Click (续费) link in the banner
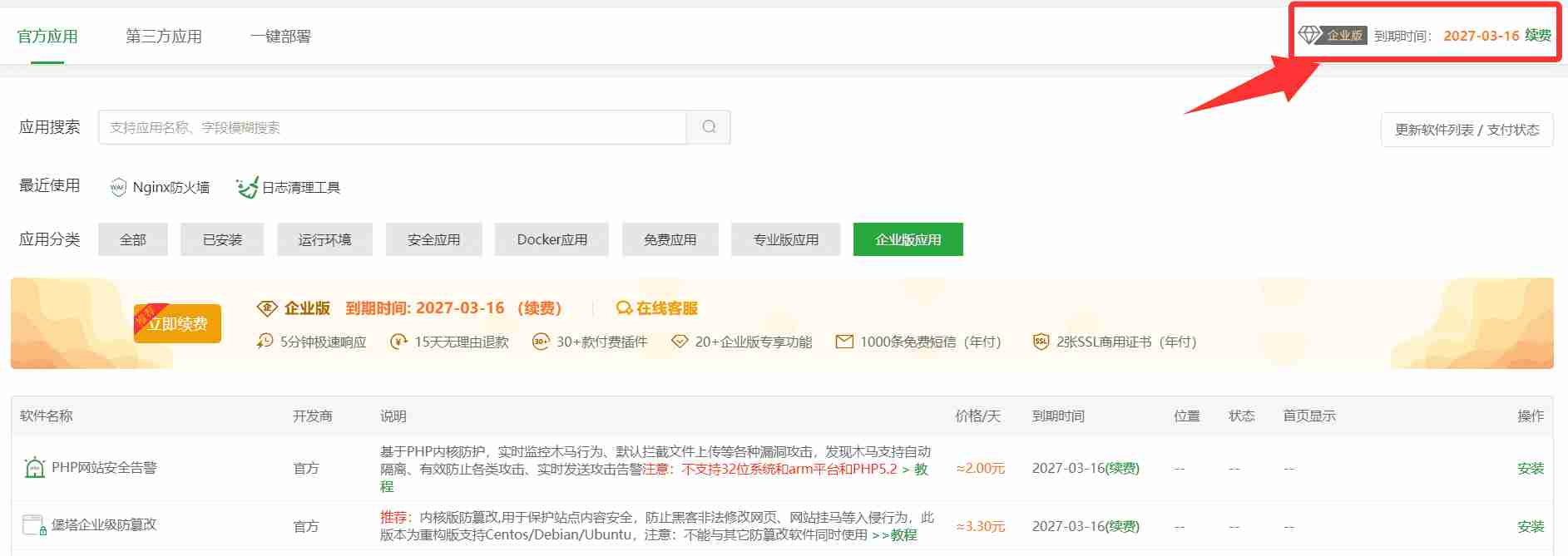 pyautogui.click(x=539, y=308)
